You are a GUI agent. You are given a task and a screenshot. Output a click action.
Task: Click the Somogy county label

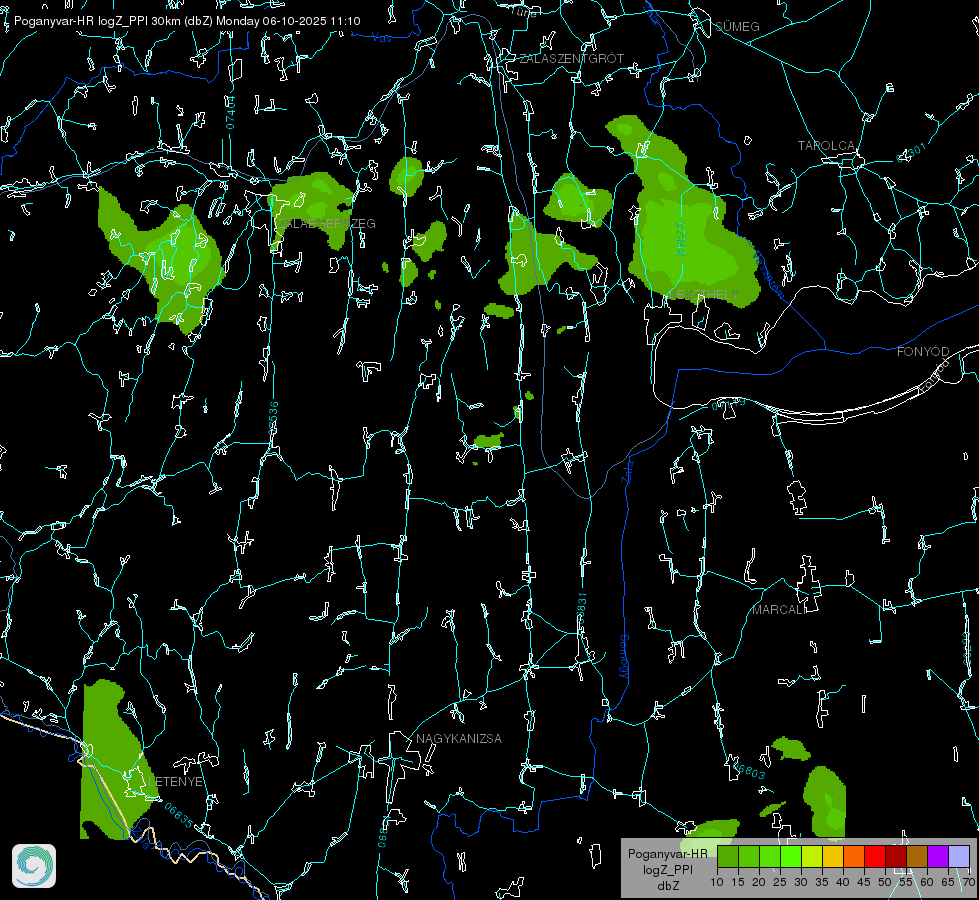click(624, 656)
